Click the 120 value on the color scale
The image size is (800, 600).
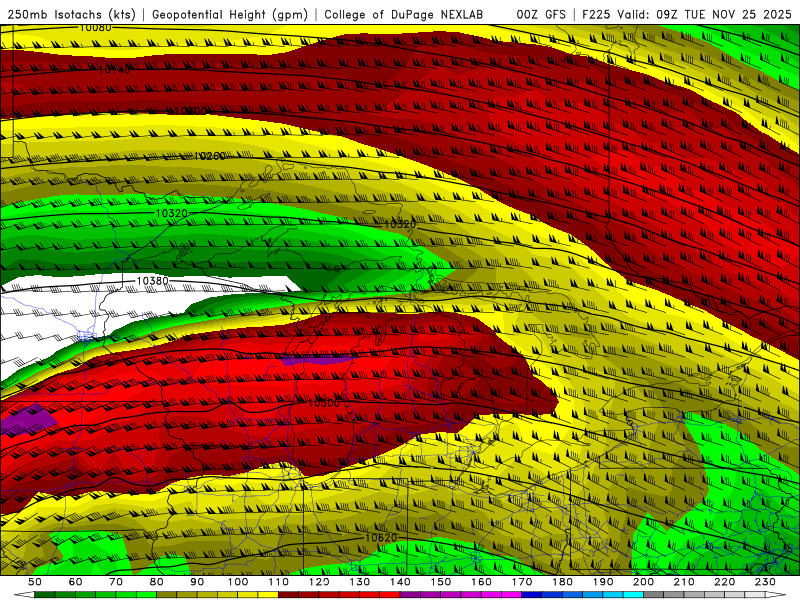tap(319, 582)
